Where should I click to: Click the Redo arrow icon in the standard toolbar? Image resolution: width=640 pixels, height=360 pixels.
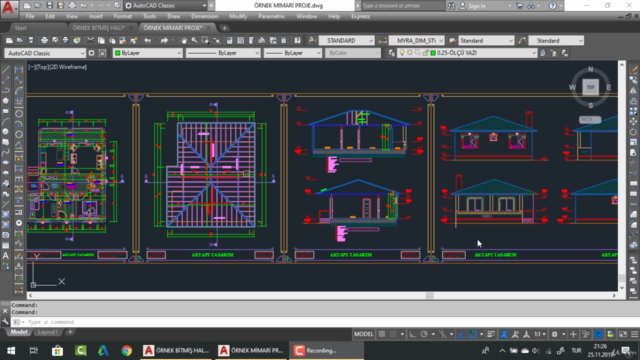164,40
